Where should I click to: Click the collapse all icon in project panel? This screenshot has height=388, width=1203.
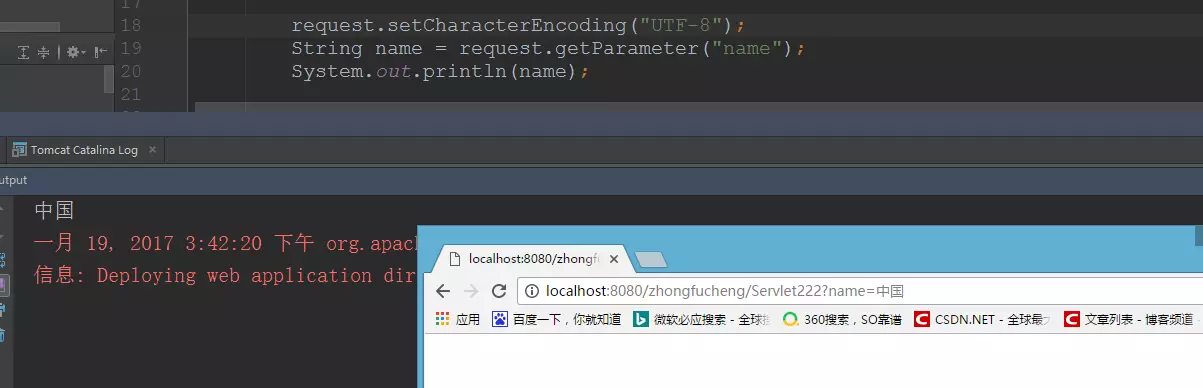[44, 52]
